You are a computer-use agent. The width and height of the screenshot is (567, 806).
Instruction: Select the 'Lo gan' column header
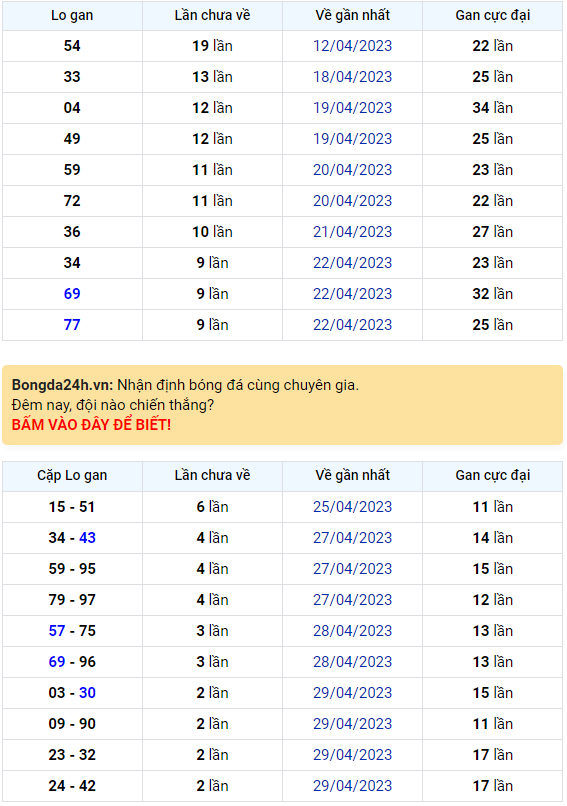click(x=72, y=15)
